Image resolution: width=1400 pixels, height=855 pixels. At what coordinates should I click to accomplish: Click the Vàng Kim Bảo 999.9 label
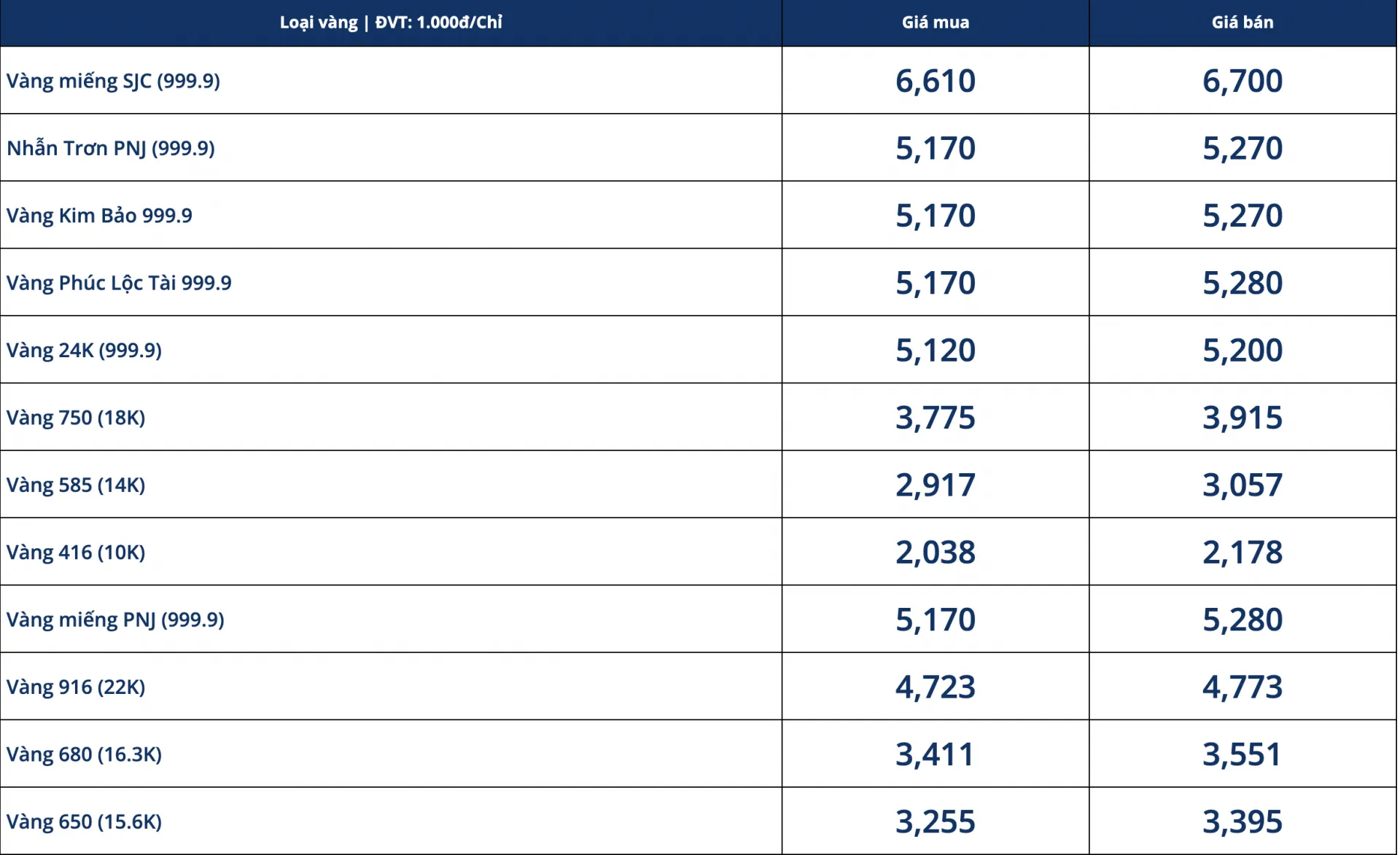click(99, 215)
